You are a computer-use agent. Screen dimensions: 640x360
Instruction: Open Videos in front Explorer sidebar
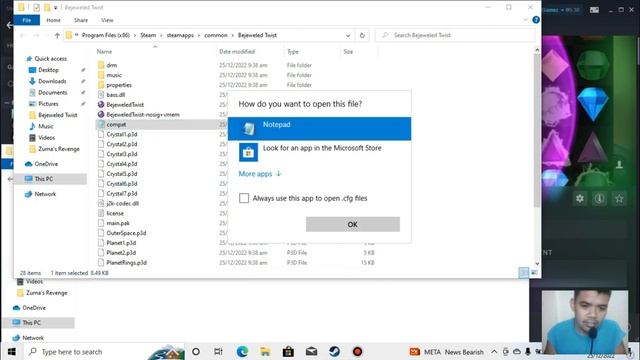46,138
